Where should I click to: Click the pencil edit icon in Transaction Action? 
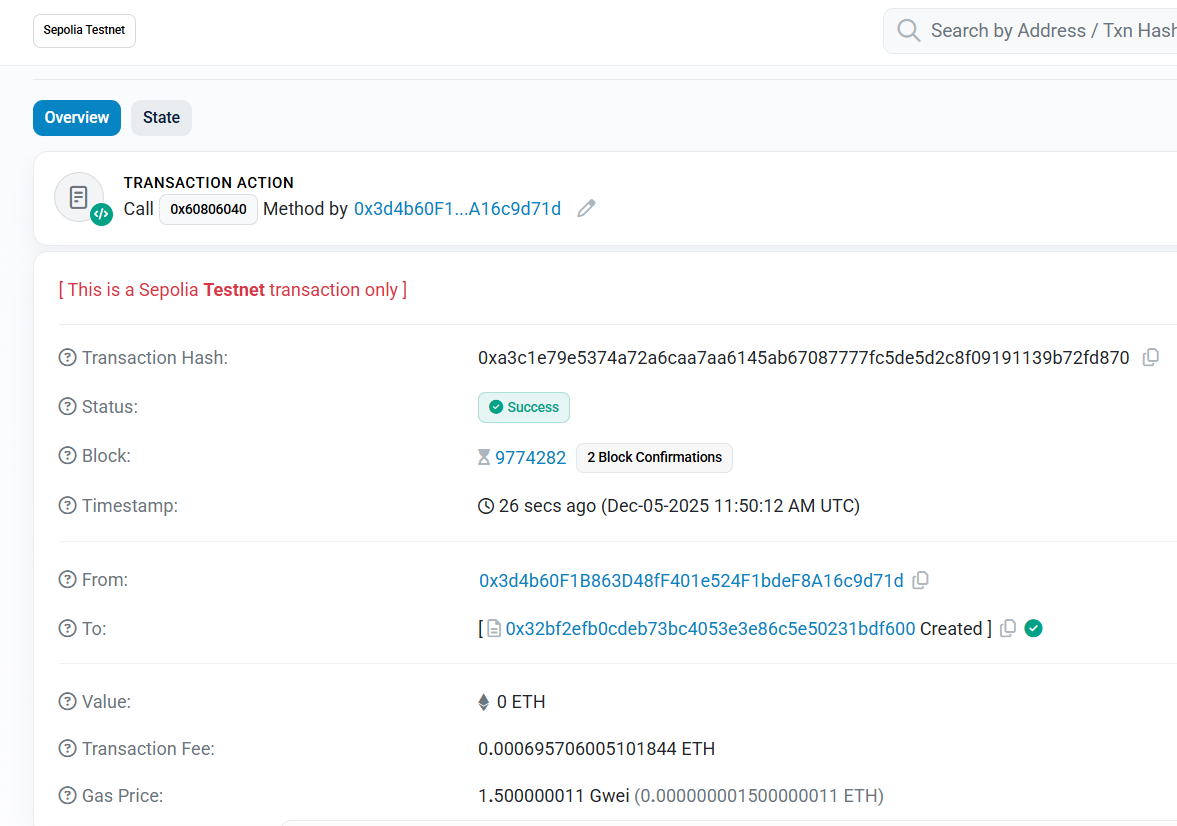click(587, 208)
